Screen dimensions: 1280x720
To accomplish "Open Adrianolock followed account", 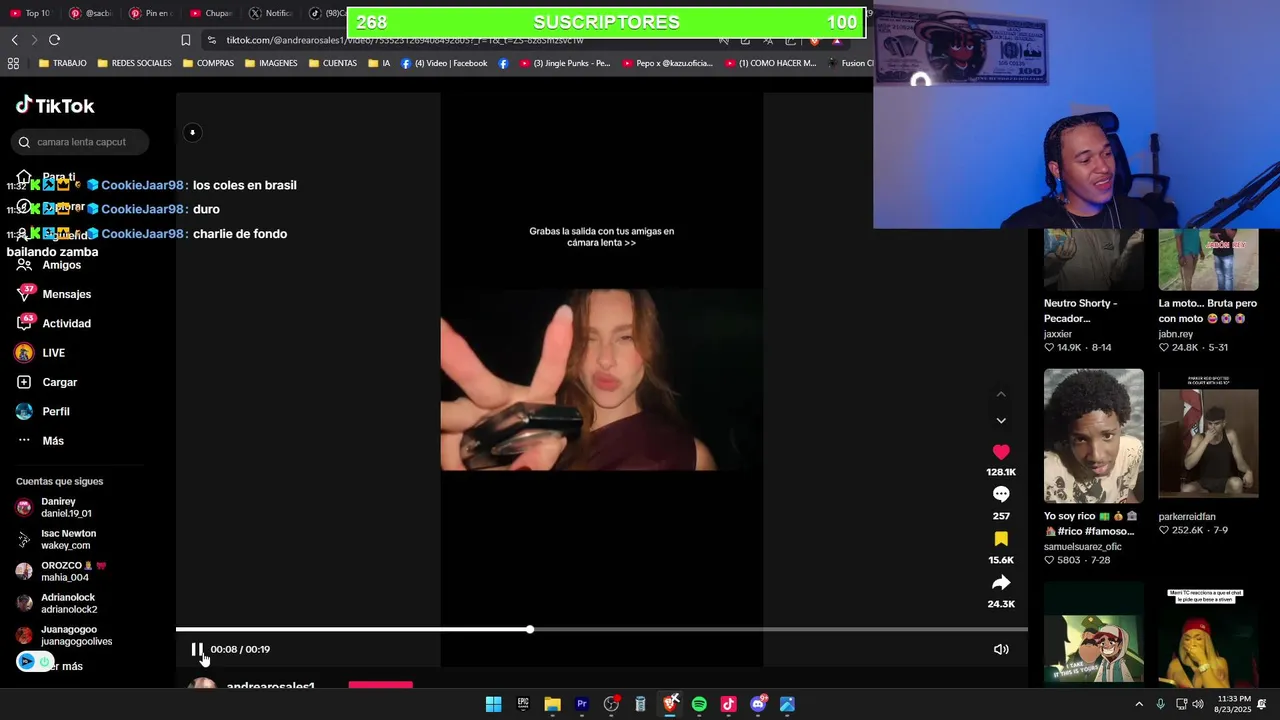I will click(x=57, y=603).
